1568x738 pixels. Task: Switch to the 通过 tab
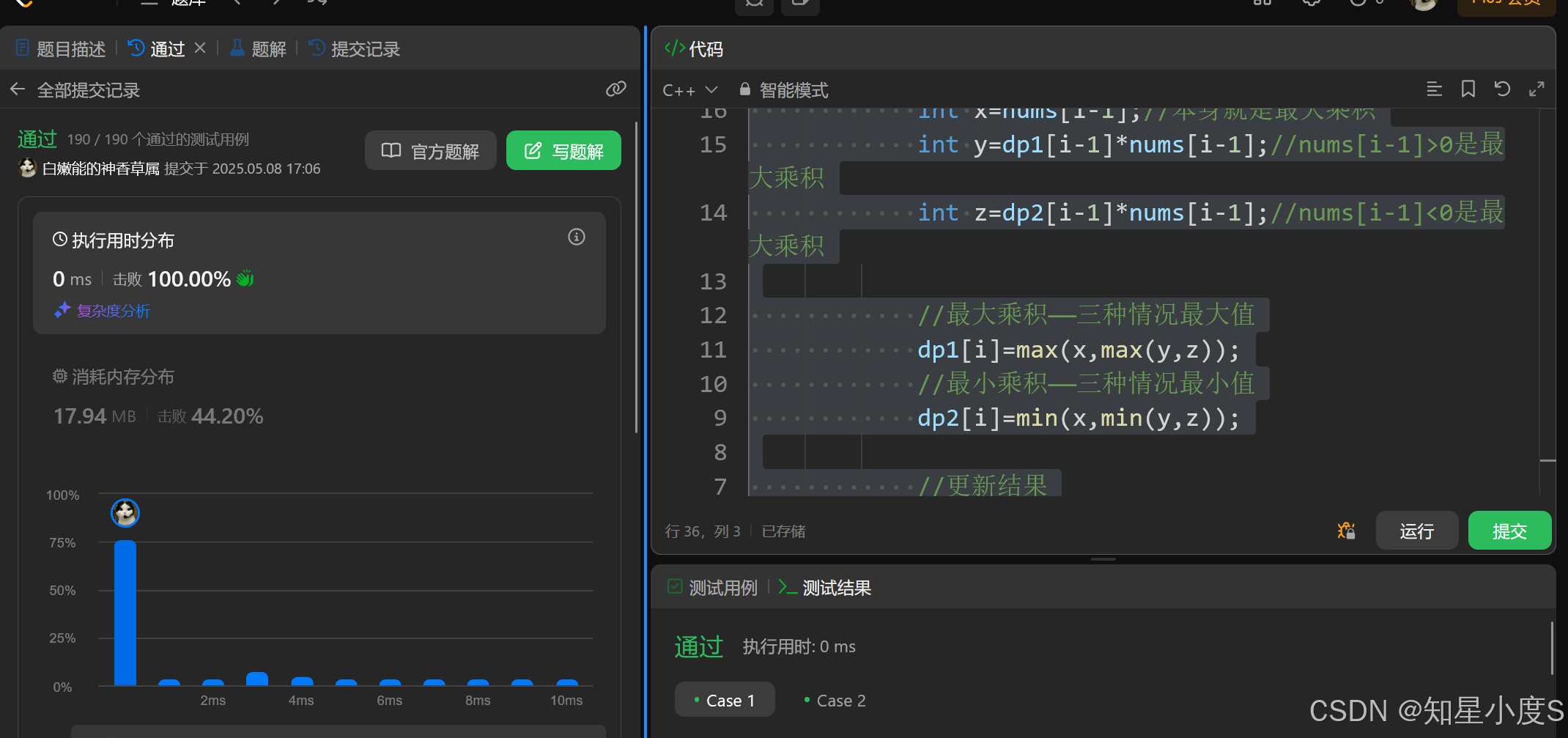tap(157, 49)
